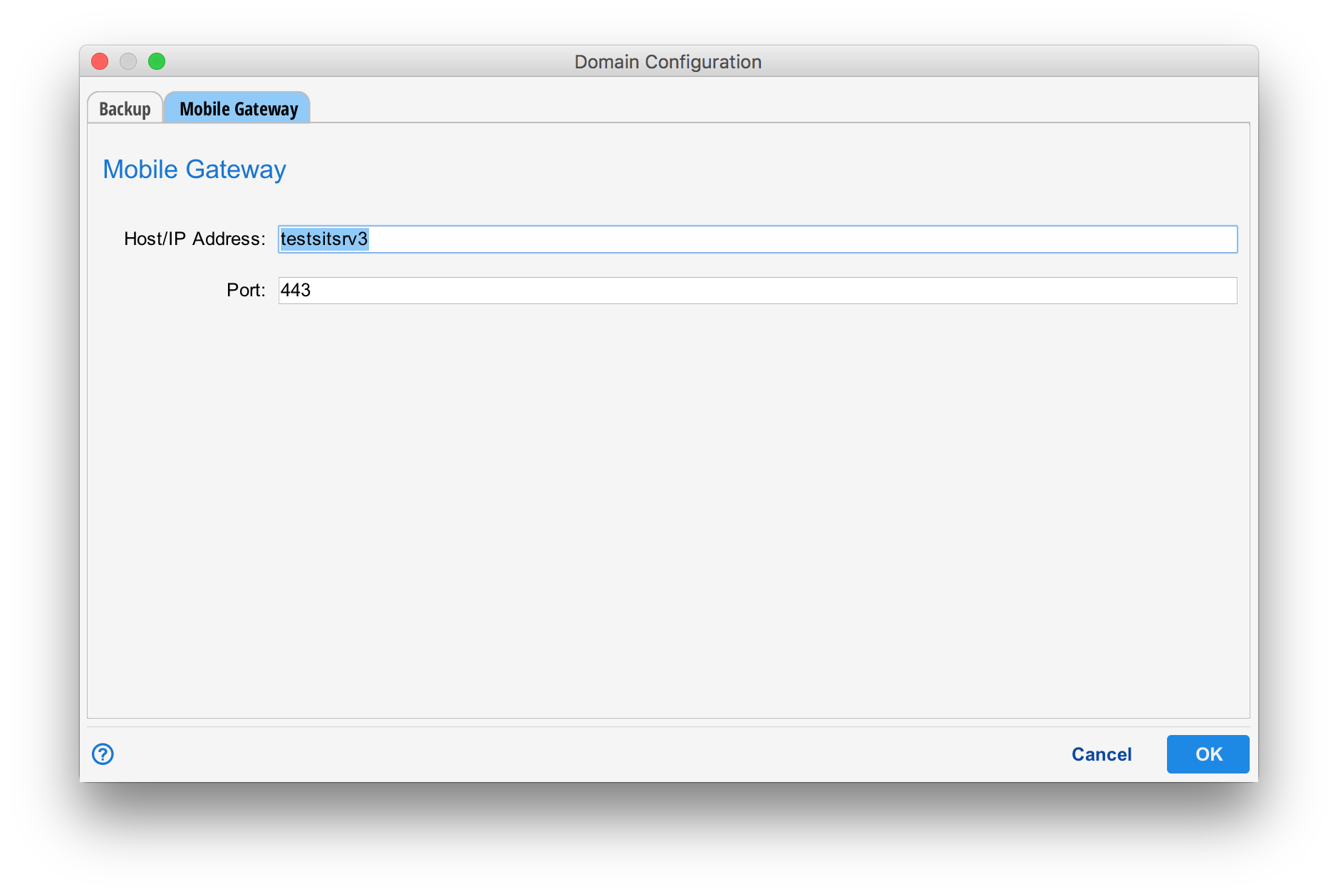This screenshot has height=896, width=1338.
Task: Open help using the question mark icon
Action: 102,754
